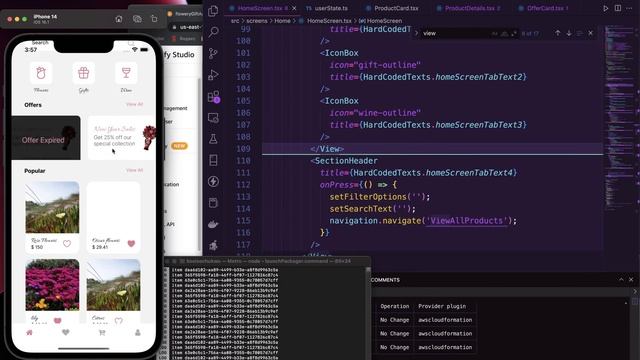Tap the 'Get 25% off' offer card
The width and height of the screenshot is (640, 360).
click(122, 138)
